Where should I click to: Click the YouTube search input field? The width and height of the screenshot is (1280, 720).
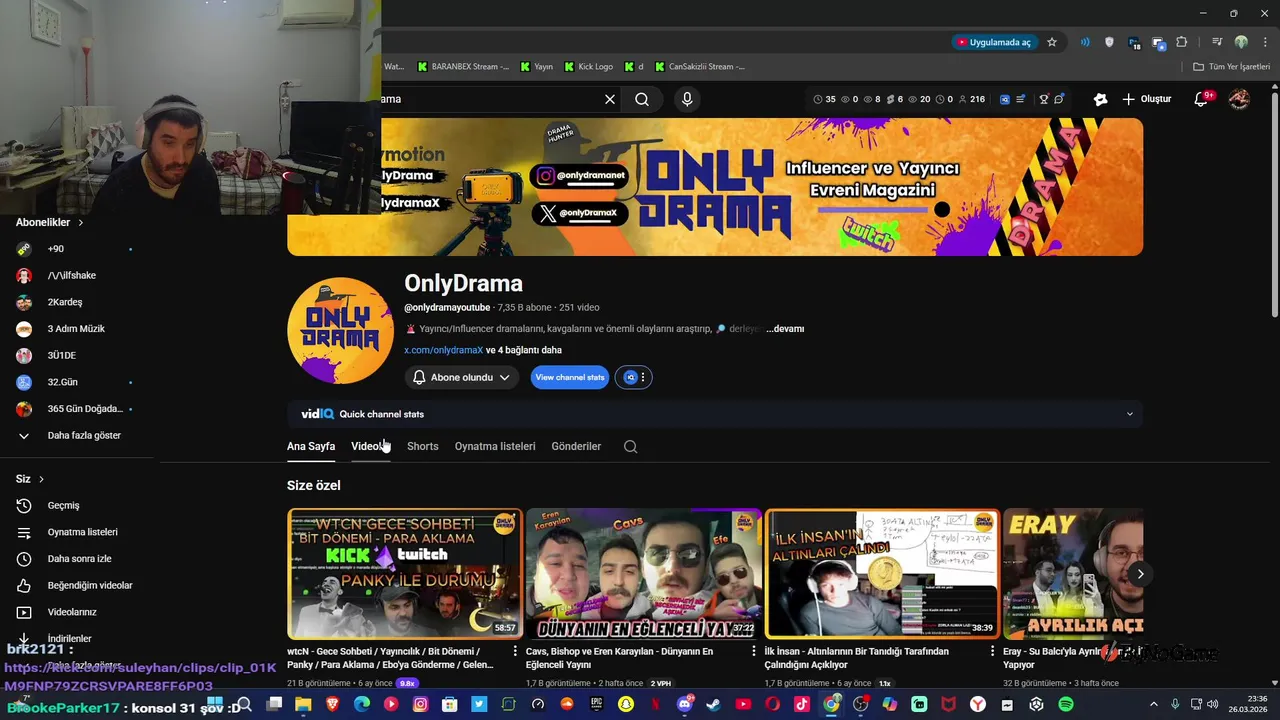coord(490,99)
